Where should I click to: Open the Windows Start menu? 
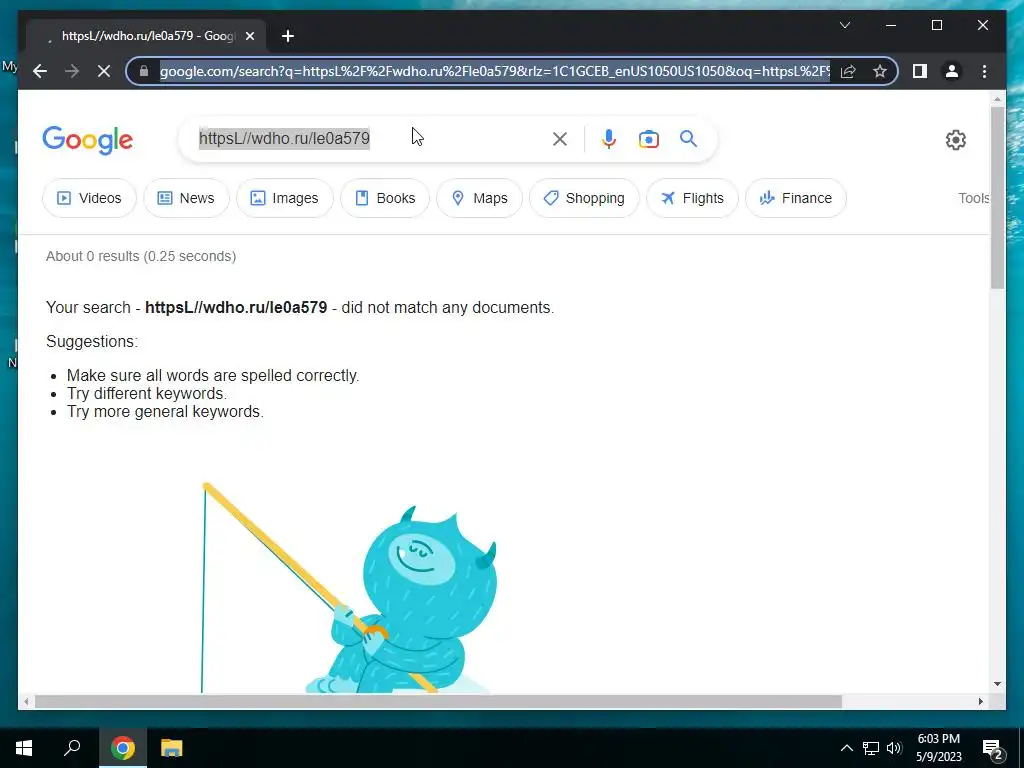point(24,748)
